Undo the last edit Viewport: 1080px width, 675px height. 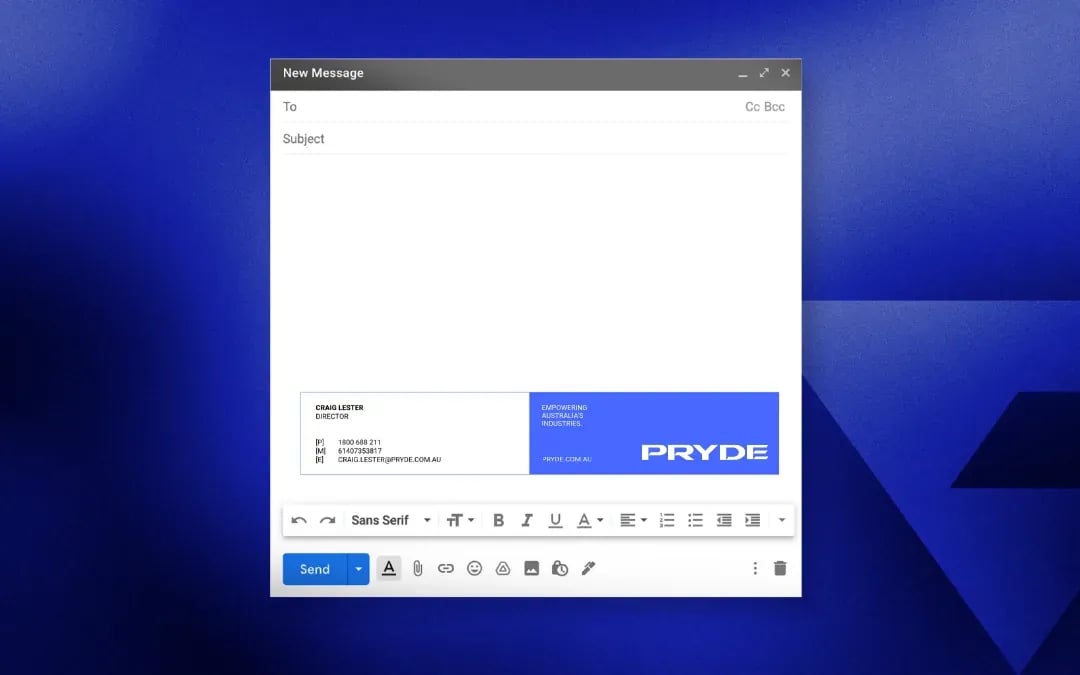[x=299, y=520]
